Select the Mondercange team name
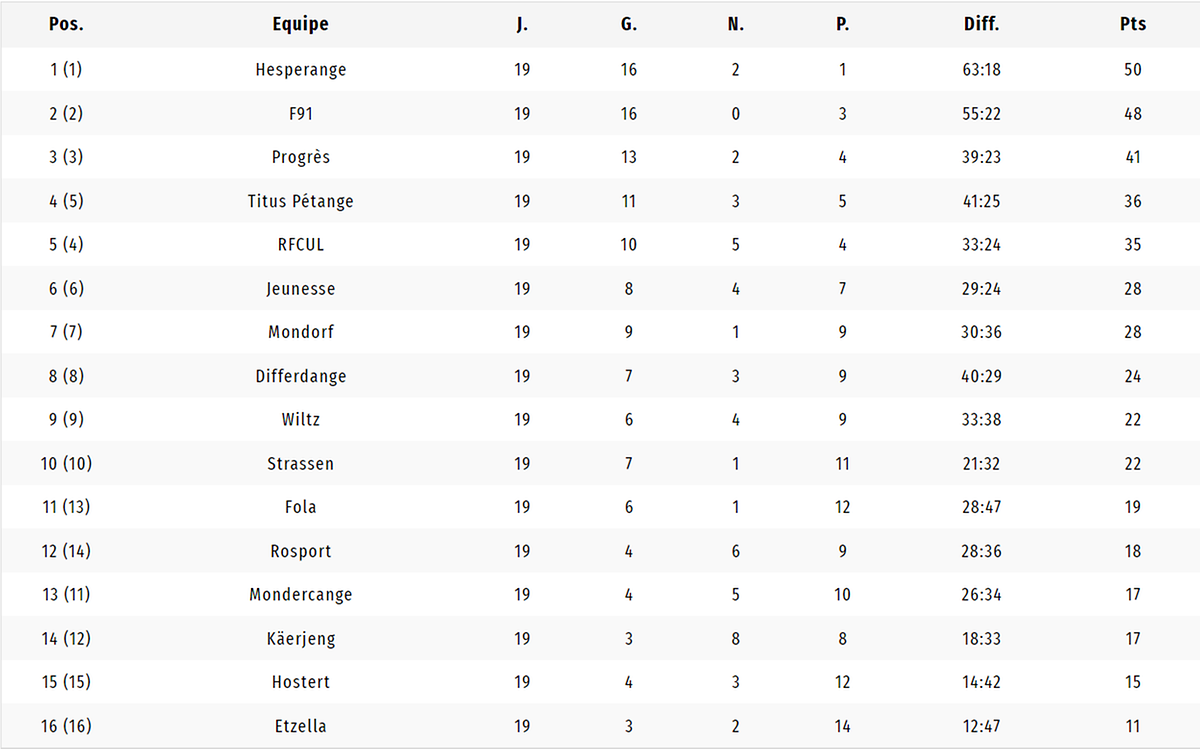The width and height of the screenshot is (1200, 749). (x=300, y=595)
